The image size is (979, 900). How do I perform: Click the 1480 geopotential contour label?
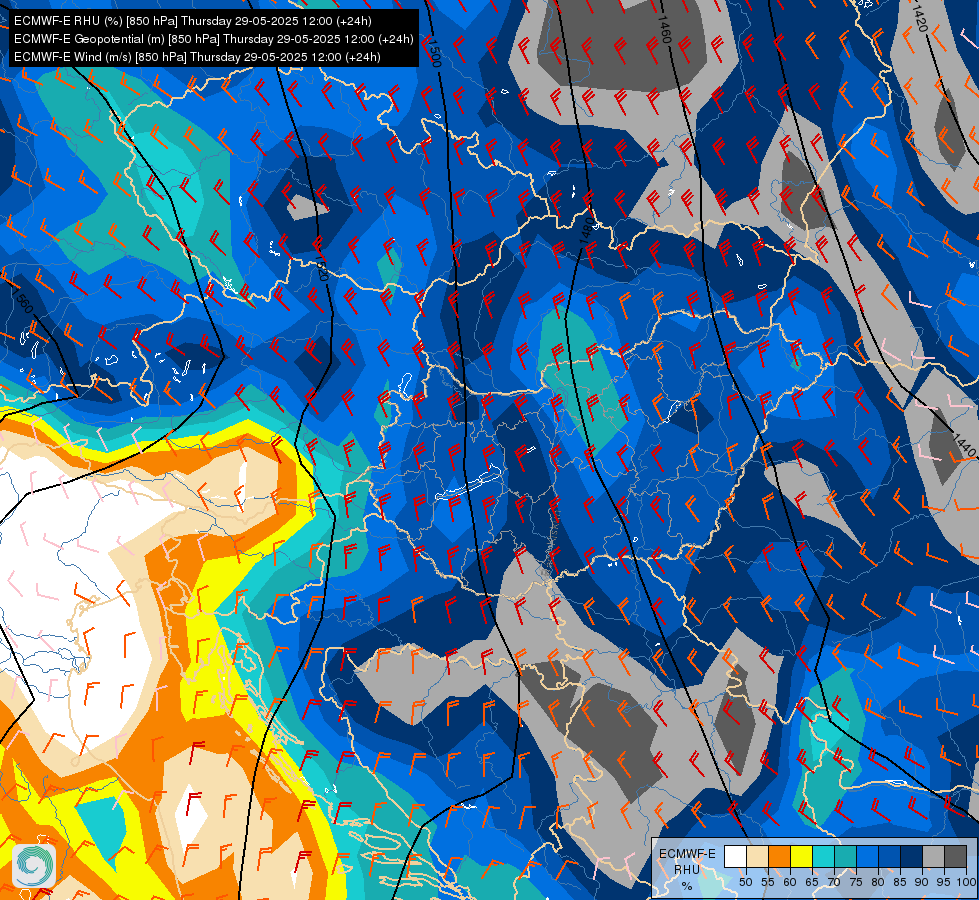pyautogui.click(x=587, y=230)
